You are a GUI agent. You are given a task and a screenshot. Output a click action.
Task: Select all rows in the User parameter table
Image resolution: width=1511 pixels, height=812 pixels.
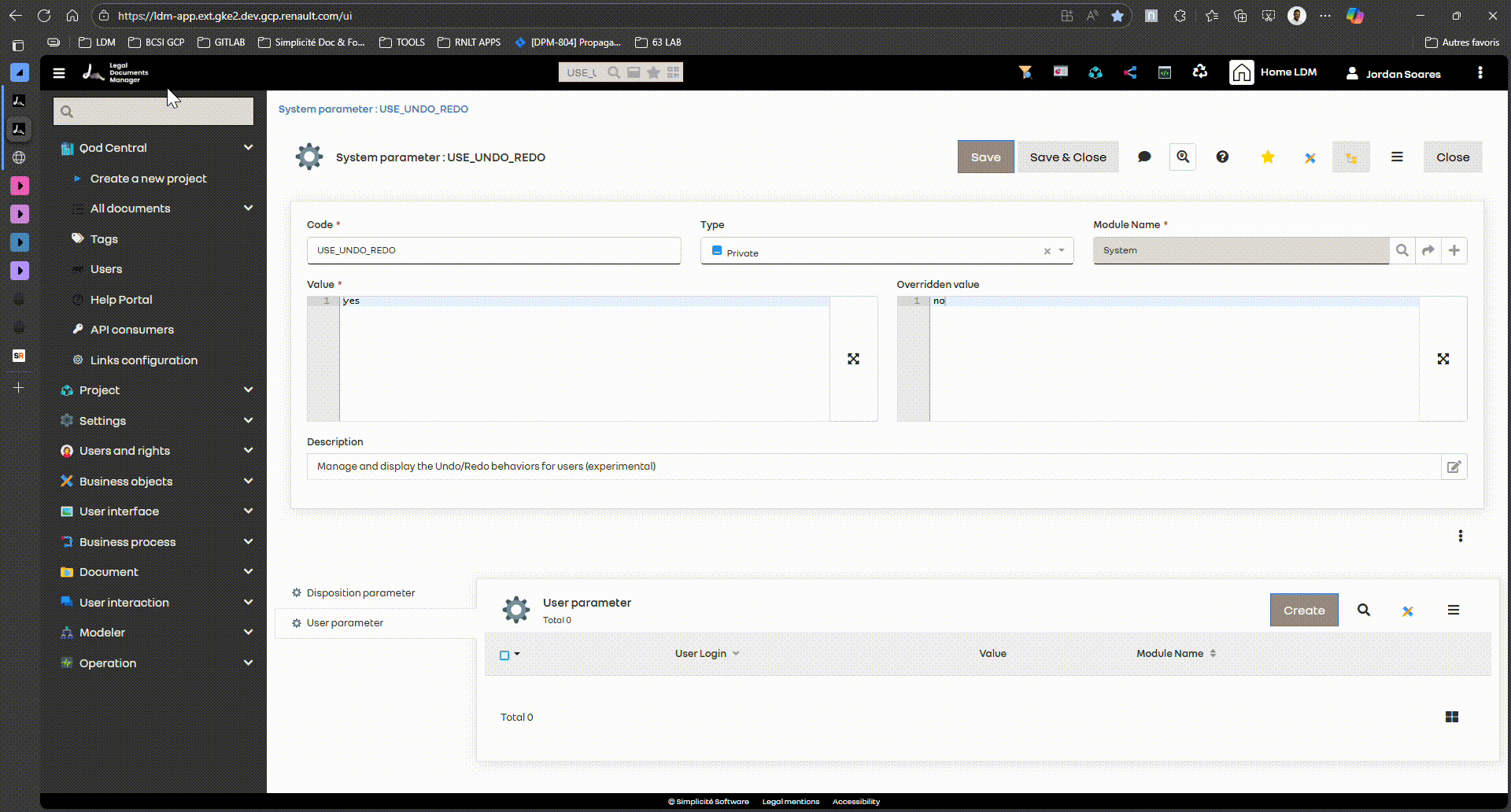[504, 654]
